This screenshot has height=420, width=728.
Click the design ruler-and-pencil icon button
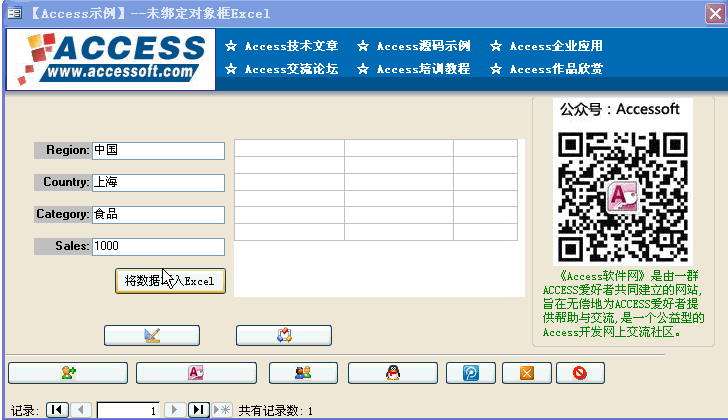(x=152, y=335)
